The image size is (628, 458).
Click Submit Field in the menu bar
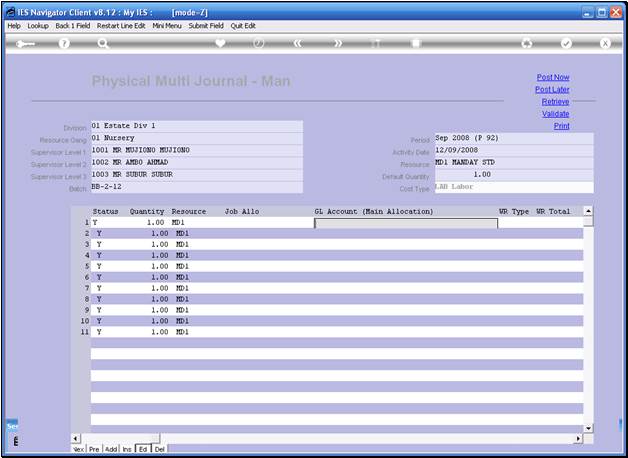(206, 26)
